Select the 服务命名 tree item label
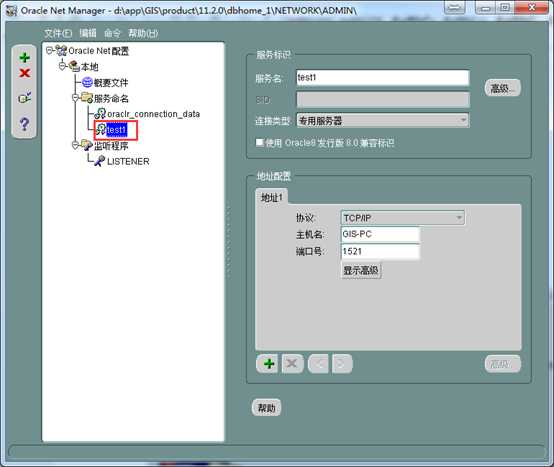 pos(111,98)
